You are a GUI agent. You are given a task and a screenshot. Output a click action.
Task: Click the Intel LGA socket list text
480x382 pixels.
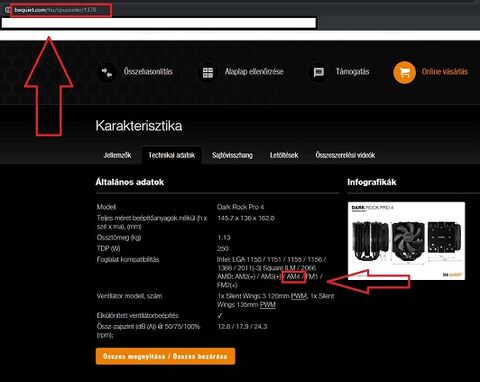[x=271, y=264]
